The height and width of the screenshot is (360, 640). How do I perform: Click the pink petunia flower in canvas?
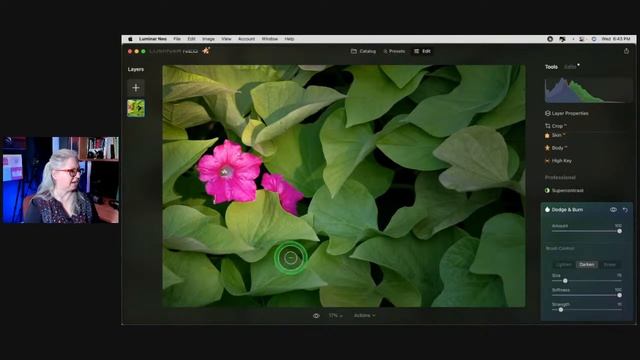229,171
